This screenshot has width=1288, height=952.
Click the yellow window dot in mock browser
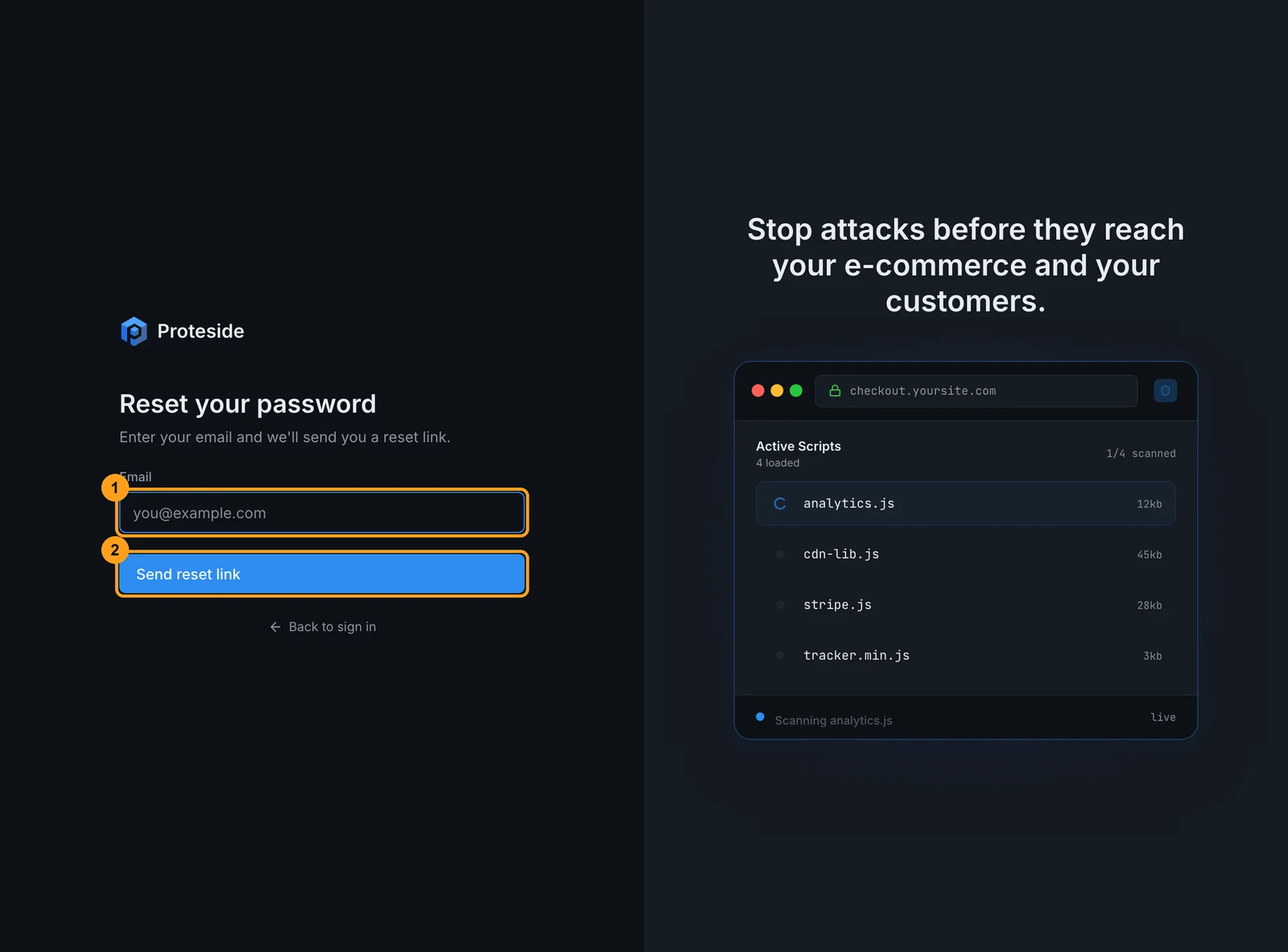click(777, 390)
